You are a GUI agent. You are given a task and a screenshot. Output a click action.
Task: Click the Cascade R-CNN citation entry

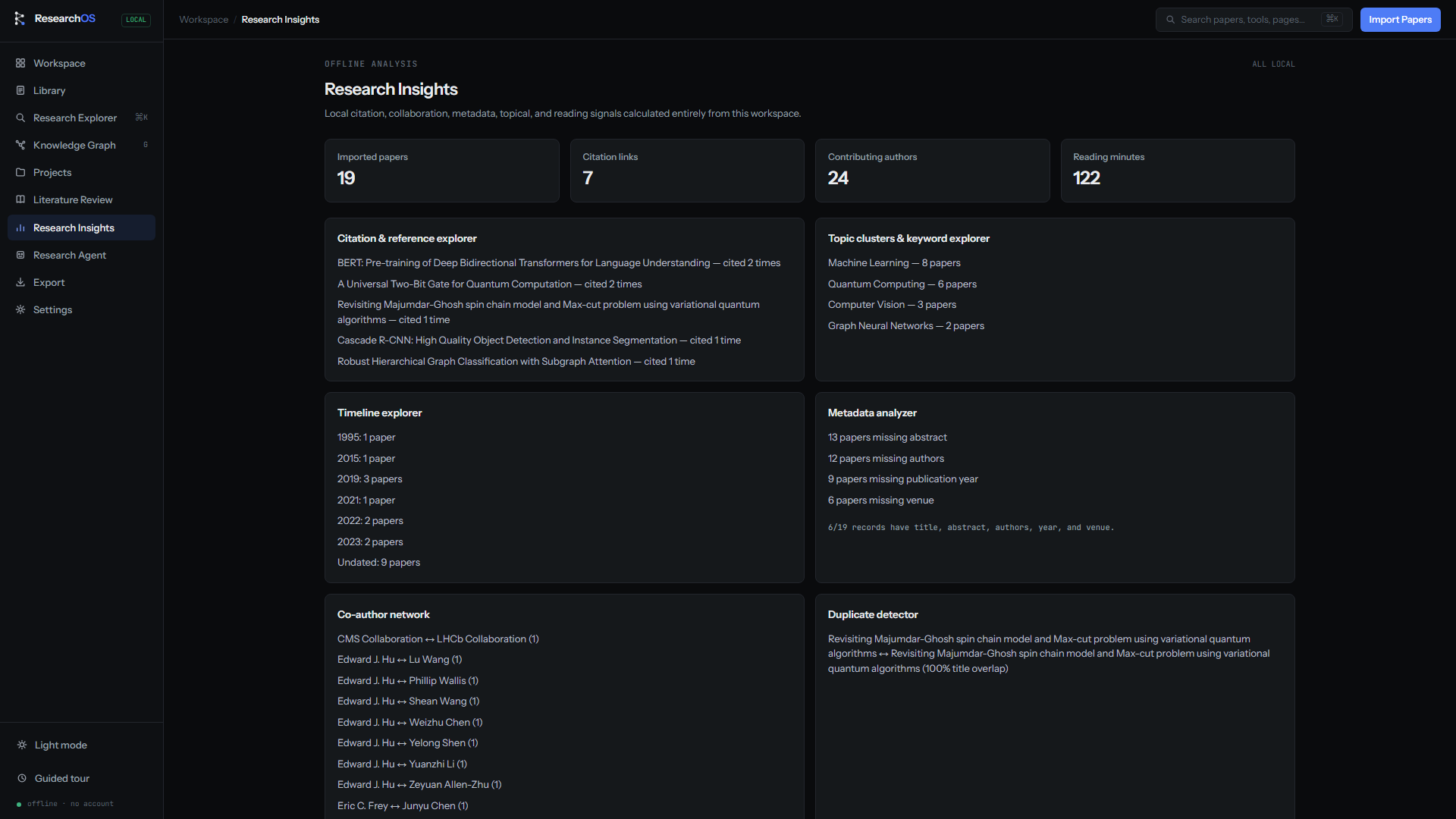click(539, 340)
